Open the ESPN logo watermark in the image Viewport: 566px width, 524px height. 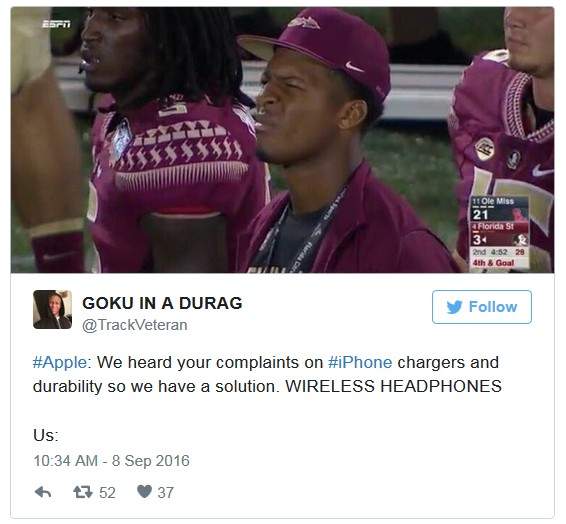click(x=56, y=24)
